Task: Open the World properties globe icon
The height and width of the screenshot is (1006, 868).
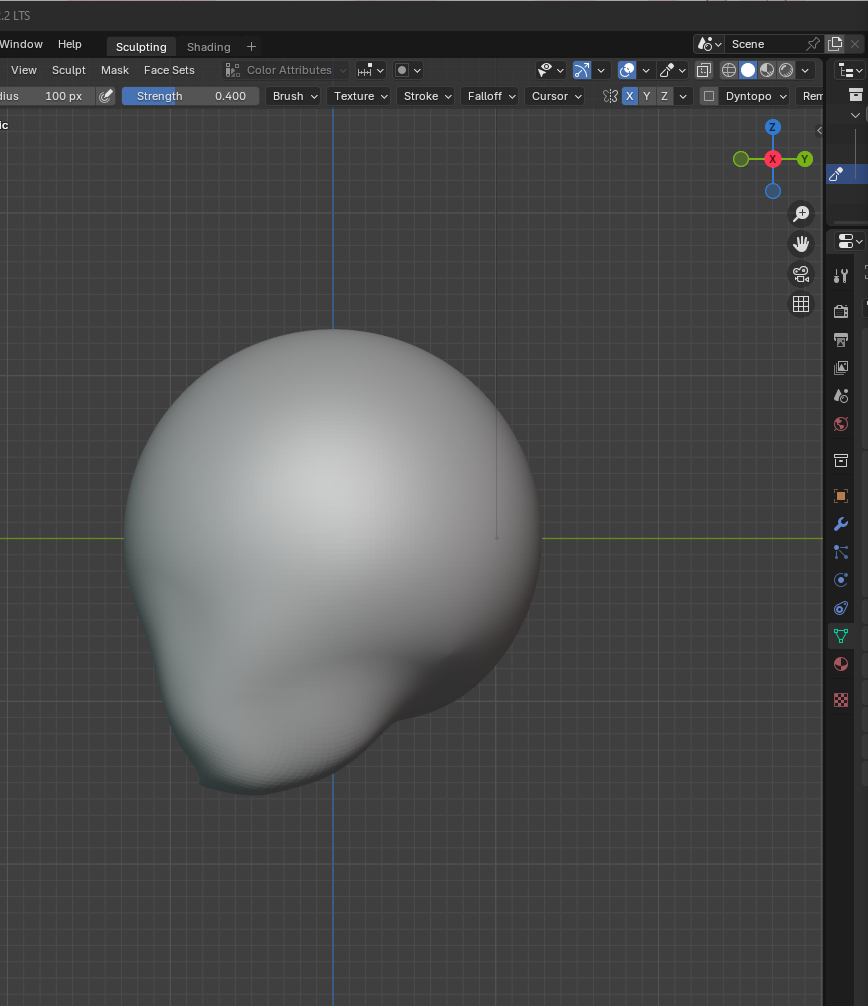Action: (x=841, y=424)
